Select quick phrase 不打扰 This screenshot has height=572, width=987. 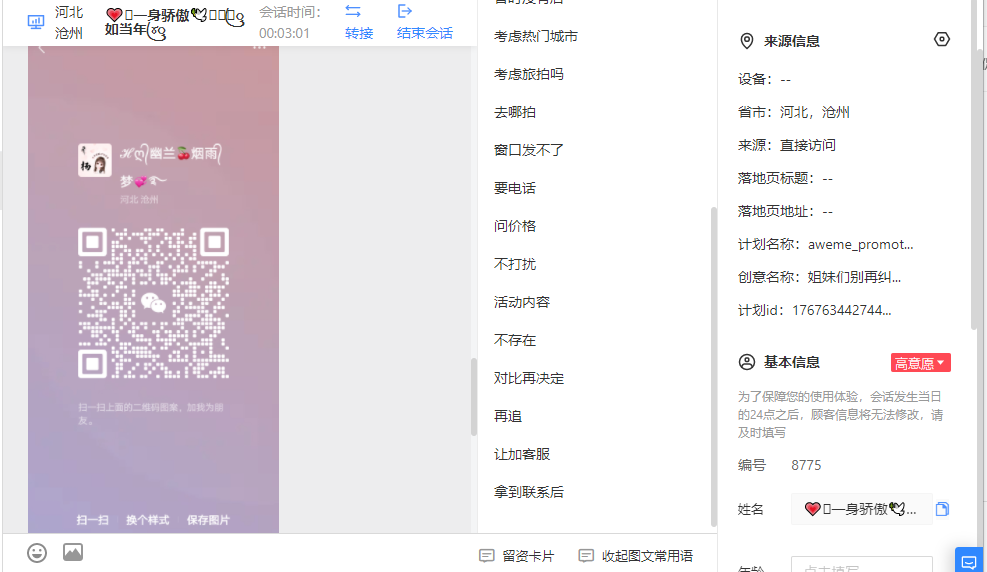(515, 264)
